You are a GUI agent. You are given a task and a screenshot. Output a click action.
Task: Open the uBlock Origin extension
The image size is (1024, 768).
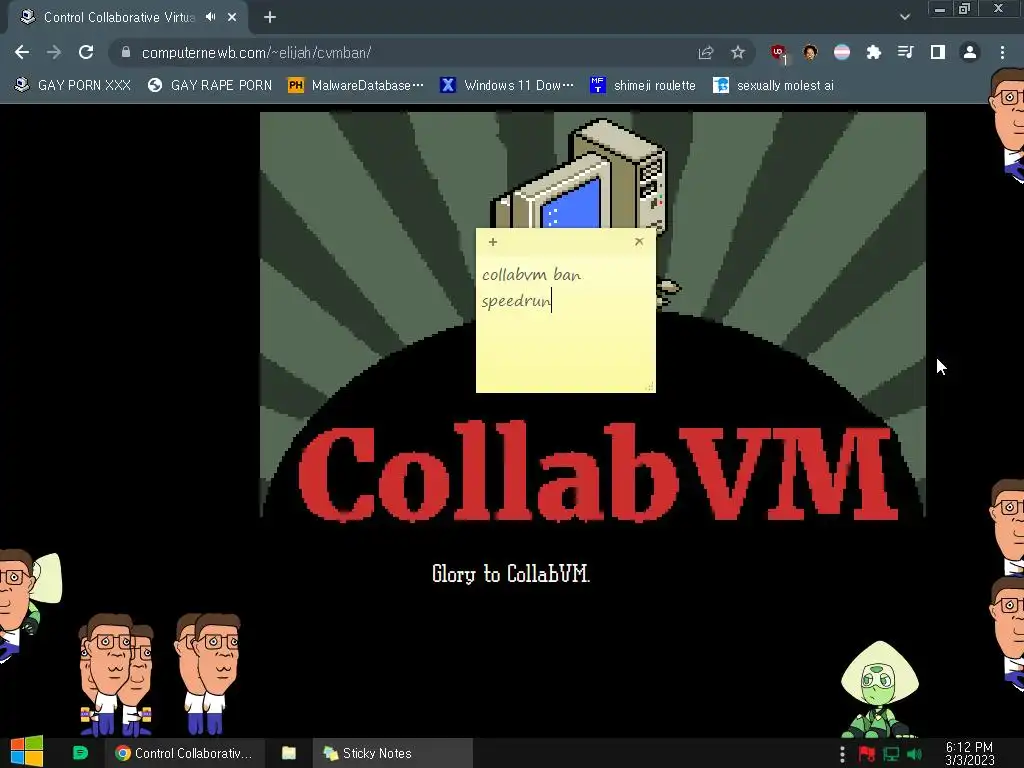tap(778, 53)
